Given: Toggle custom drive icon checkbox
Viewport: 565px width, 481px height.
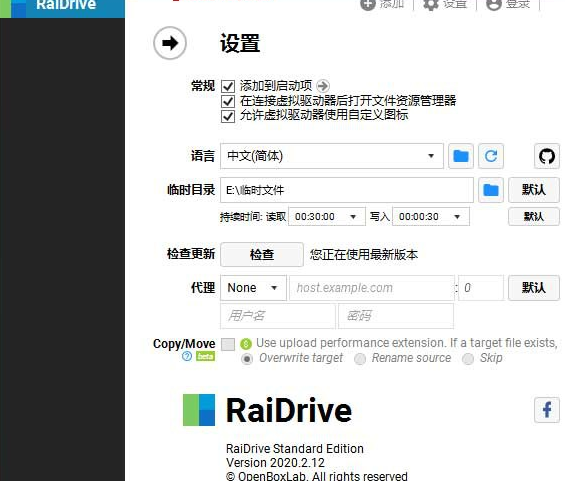Looking at the screenshot, I should coord(228,116).
